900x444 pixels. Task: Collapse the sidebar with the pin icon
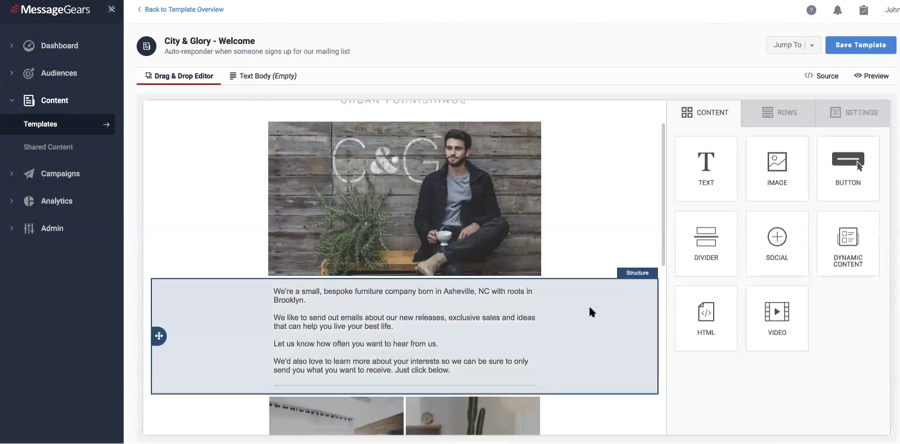click(x=111, y=9)
